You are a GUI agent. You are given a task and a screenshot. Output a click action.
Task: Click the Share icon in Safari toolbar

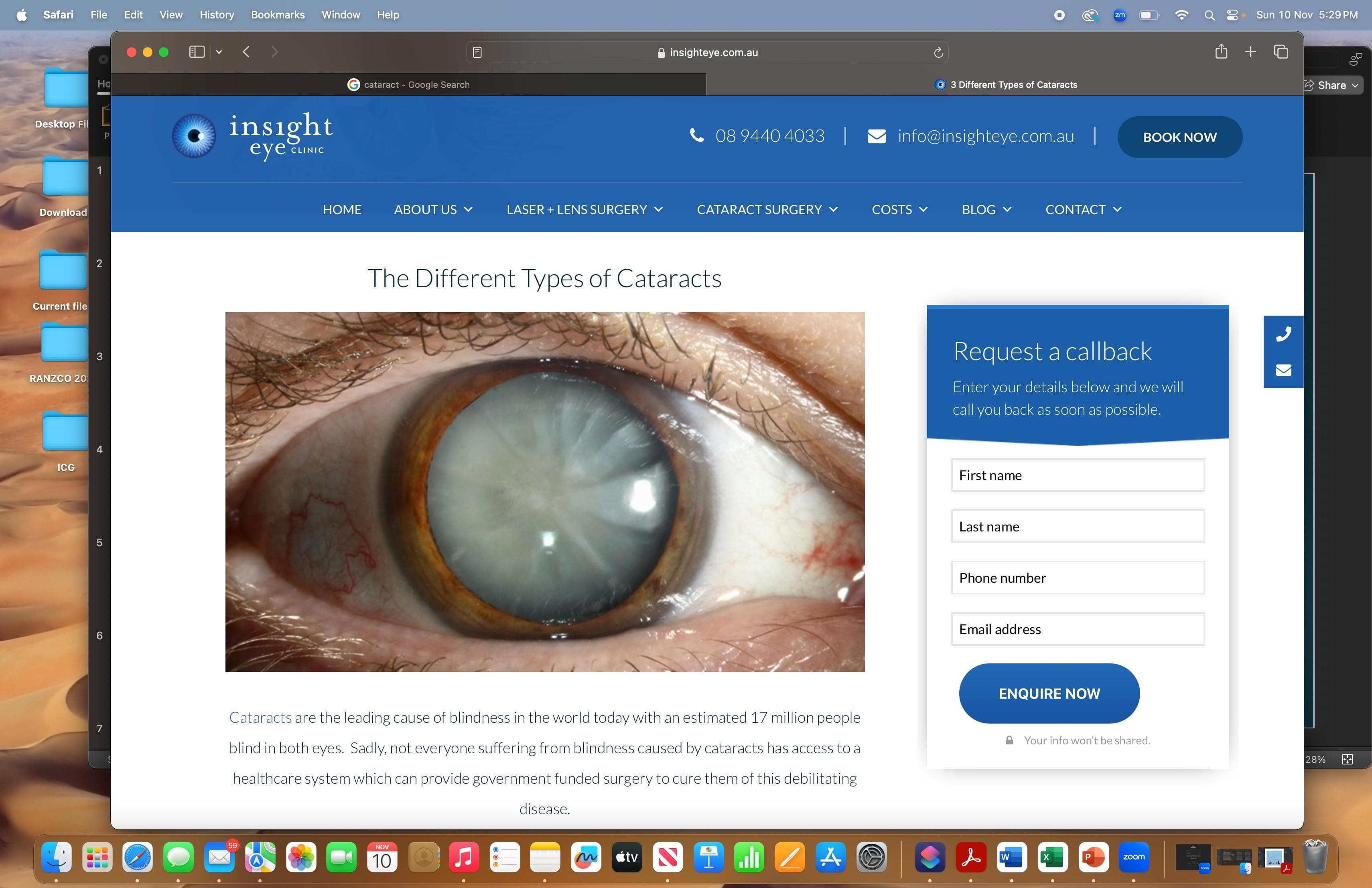1220,51
